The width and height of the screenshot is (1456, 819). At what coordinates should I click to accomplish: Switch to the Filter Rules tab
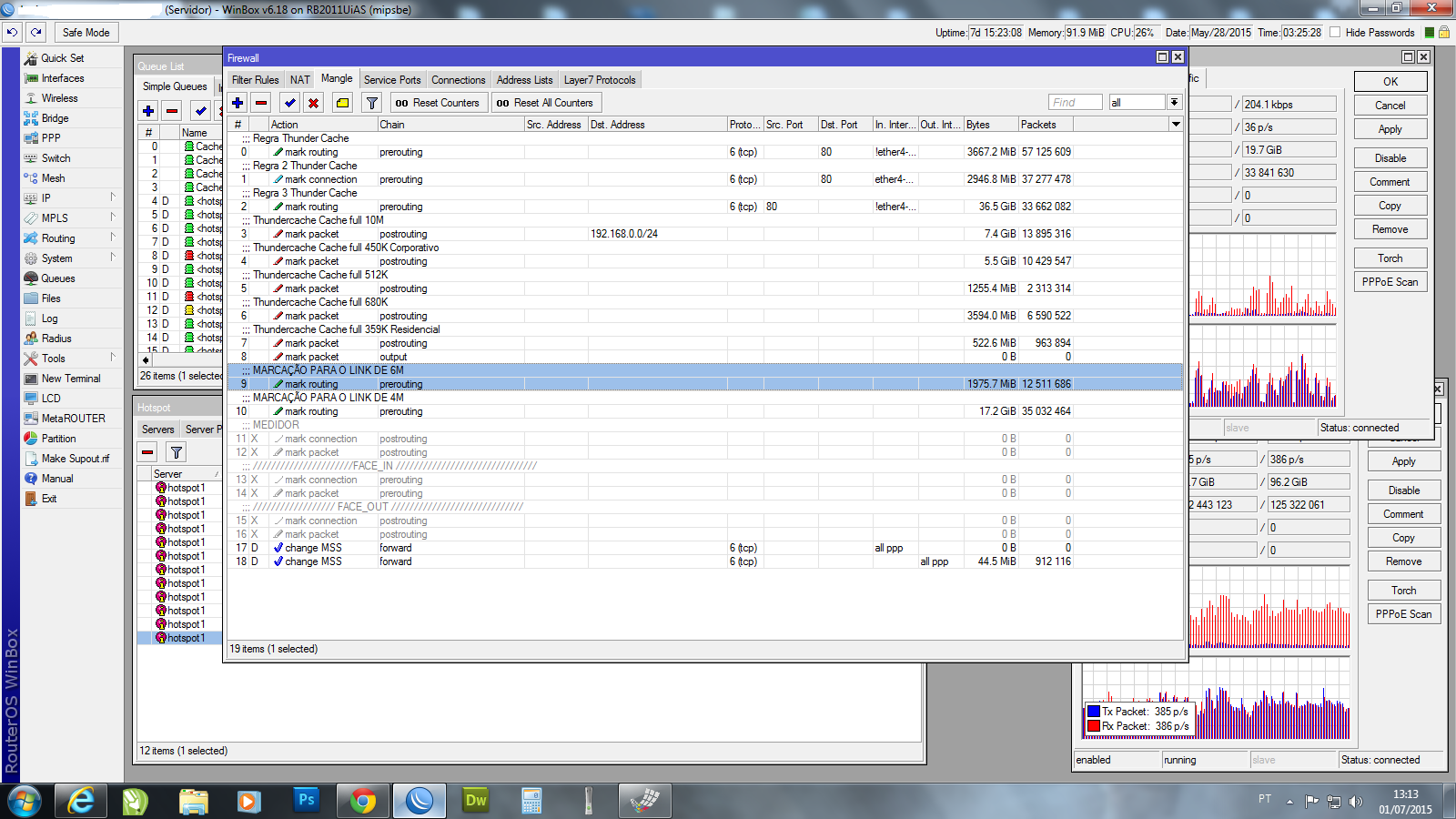point(256,80)
